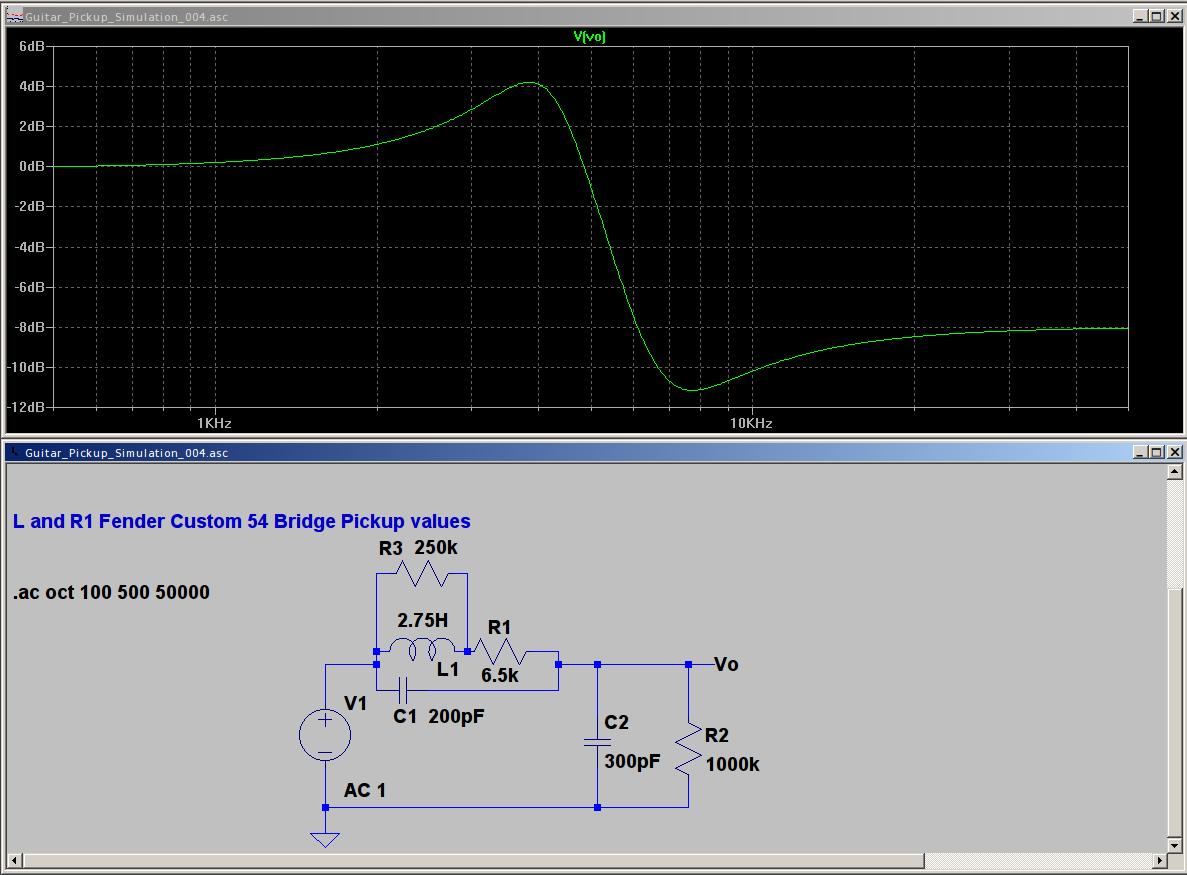Select the inductor L1 symbol
The width and height of the screenshot is (1187, 875).
click(x=422, y=649)
